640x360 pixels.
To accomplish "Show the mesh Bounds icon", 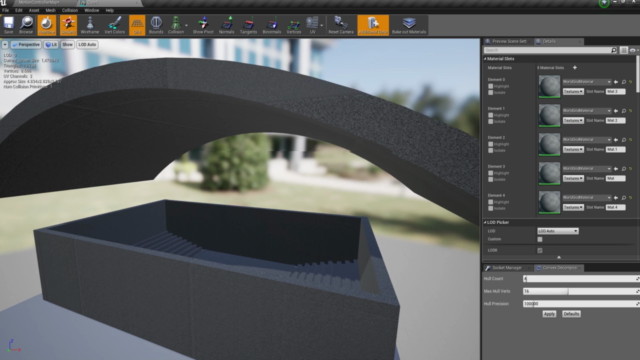I will [x=156, y=25].
